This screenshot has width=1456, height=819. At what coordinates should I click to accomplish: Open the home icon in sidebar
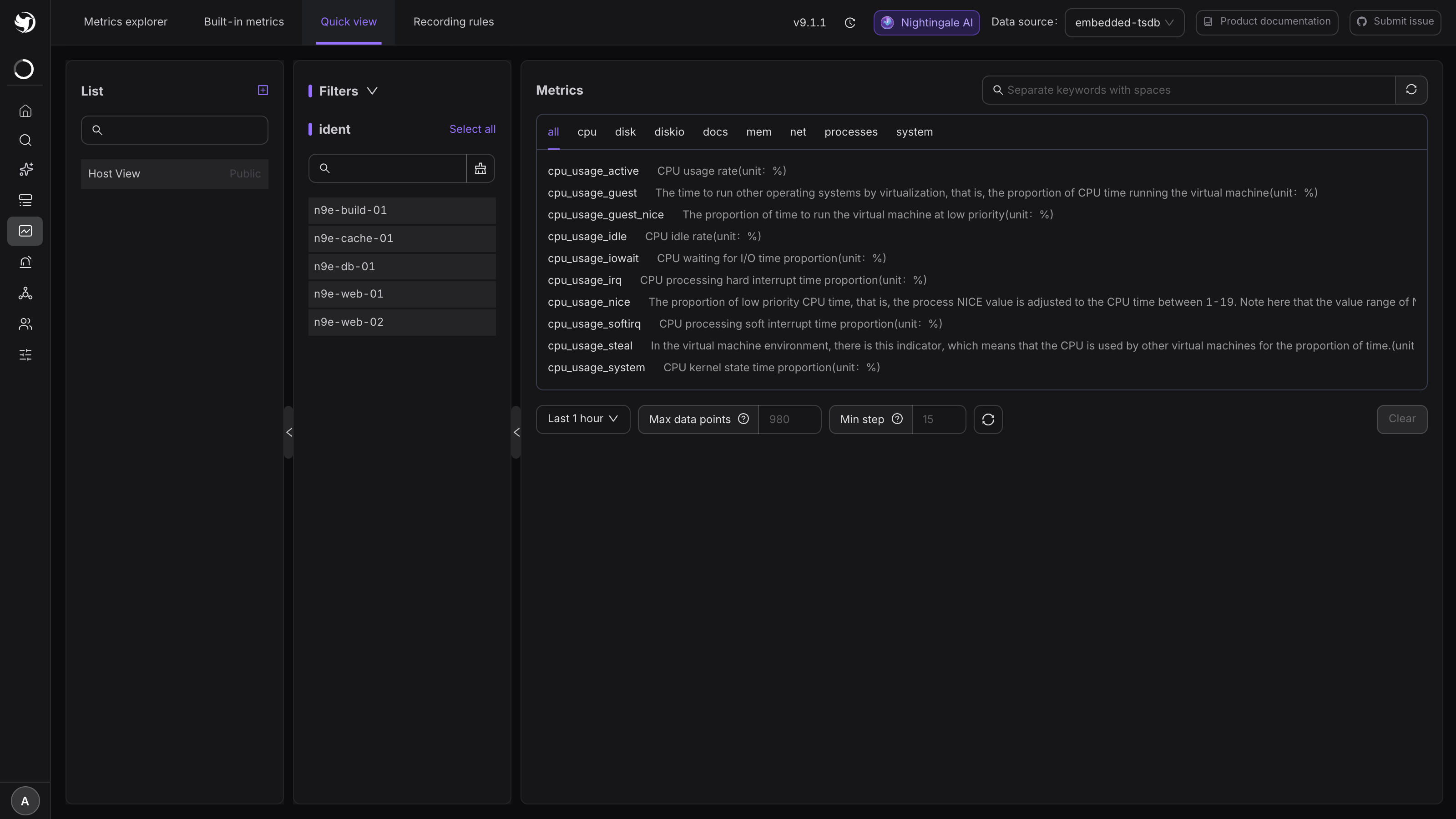(x=25, y=111)
